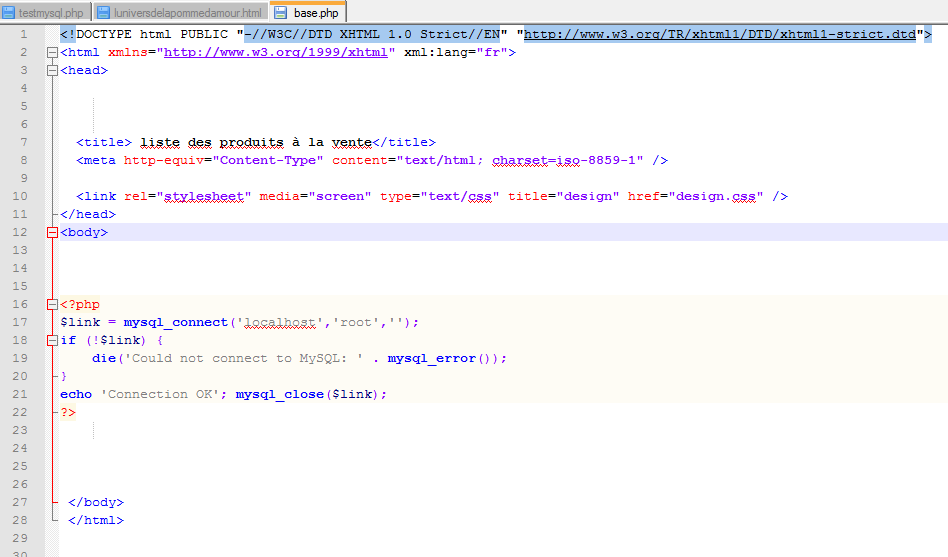Switch to the testmysql.php tab
Viewport: 948px width, 557px height.
click(x=51, y=13)
